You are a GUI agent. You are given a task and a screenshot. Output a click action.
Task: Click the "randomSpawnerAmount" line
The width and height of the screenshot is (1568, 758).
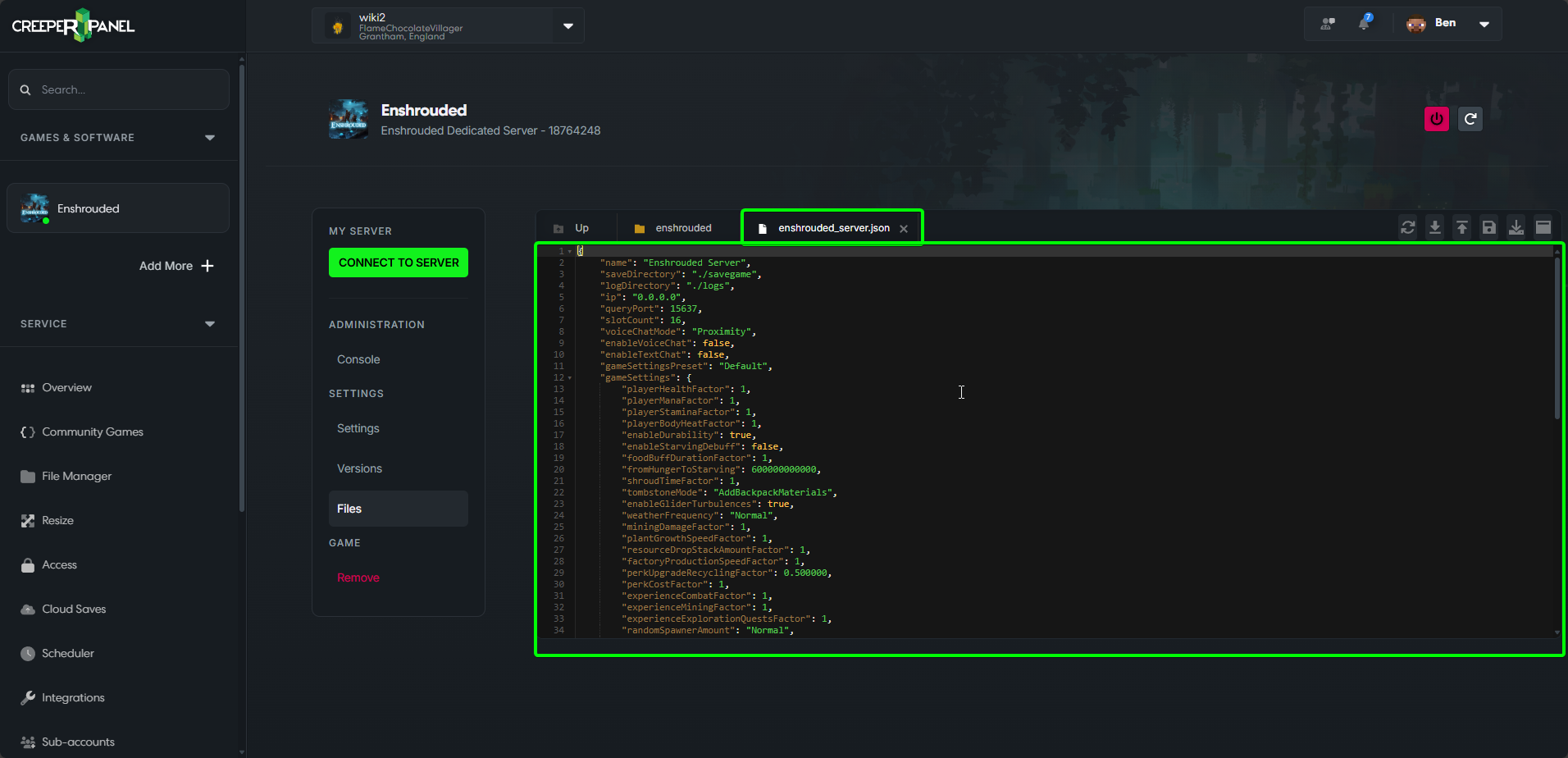[x=708, y=631]
